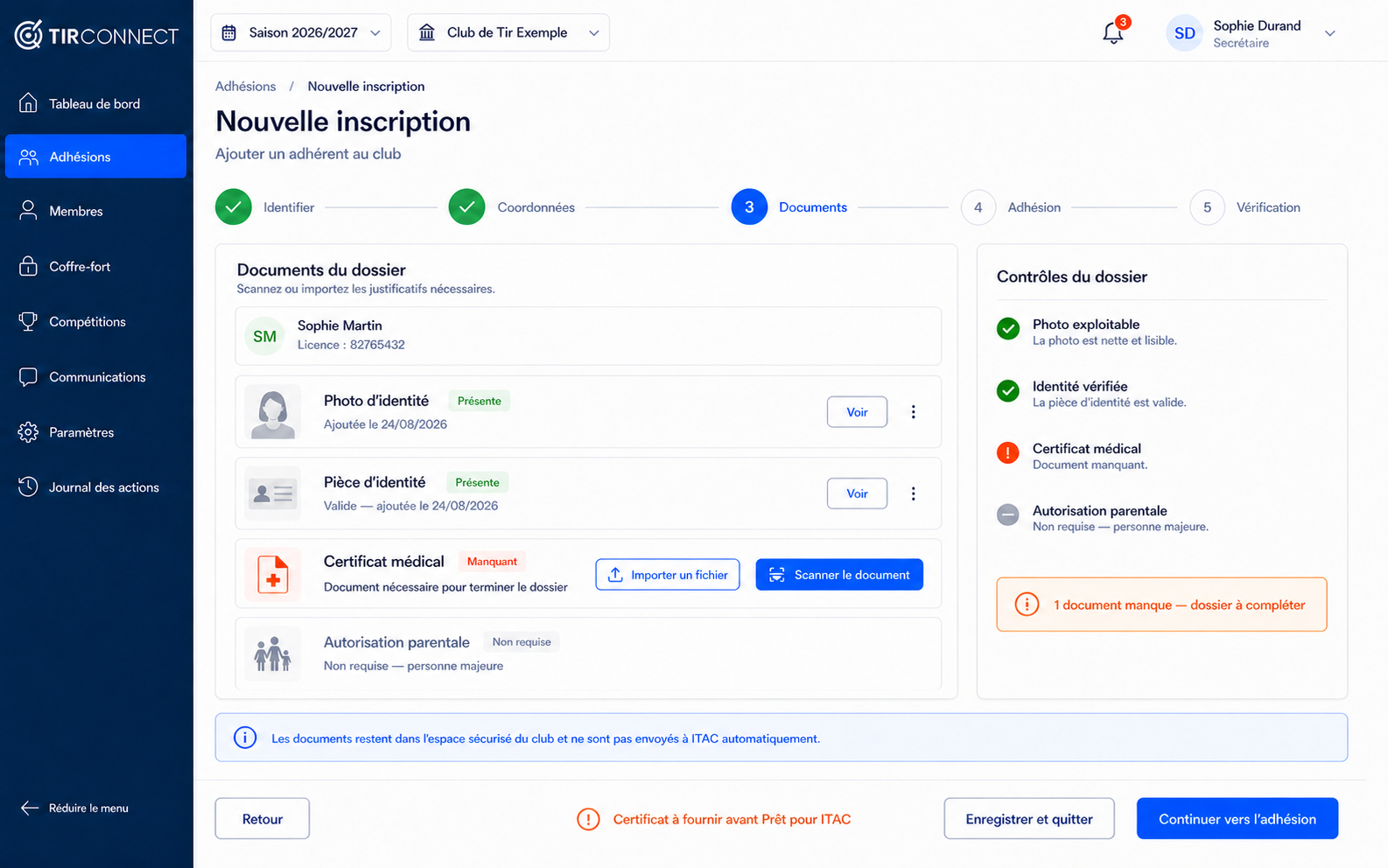Open the more options menu for Pièce d'identité
Viewport: 1388px width, 868px height.
pos(913,493)
